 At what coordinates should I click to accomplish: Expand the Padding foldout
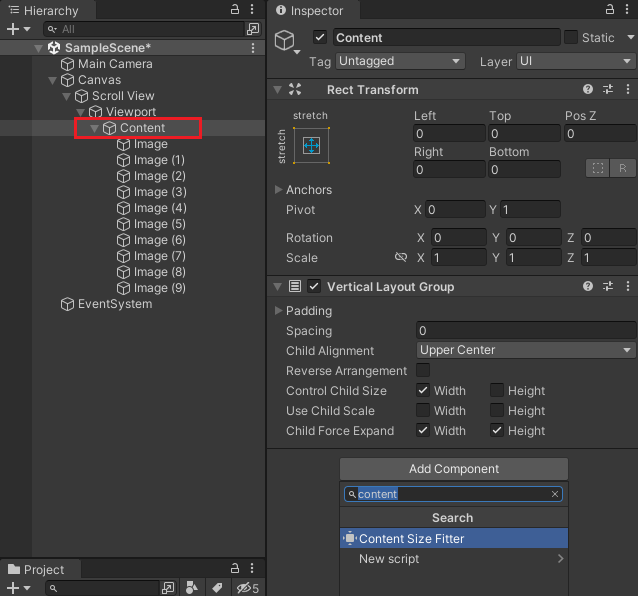coord(278,310)
